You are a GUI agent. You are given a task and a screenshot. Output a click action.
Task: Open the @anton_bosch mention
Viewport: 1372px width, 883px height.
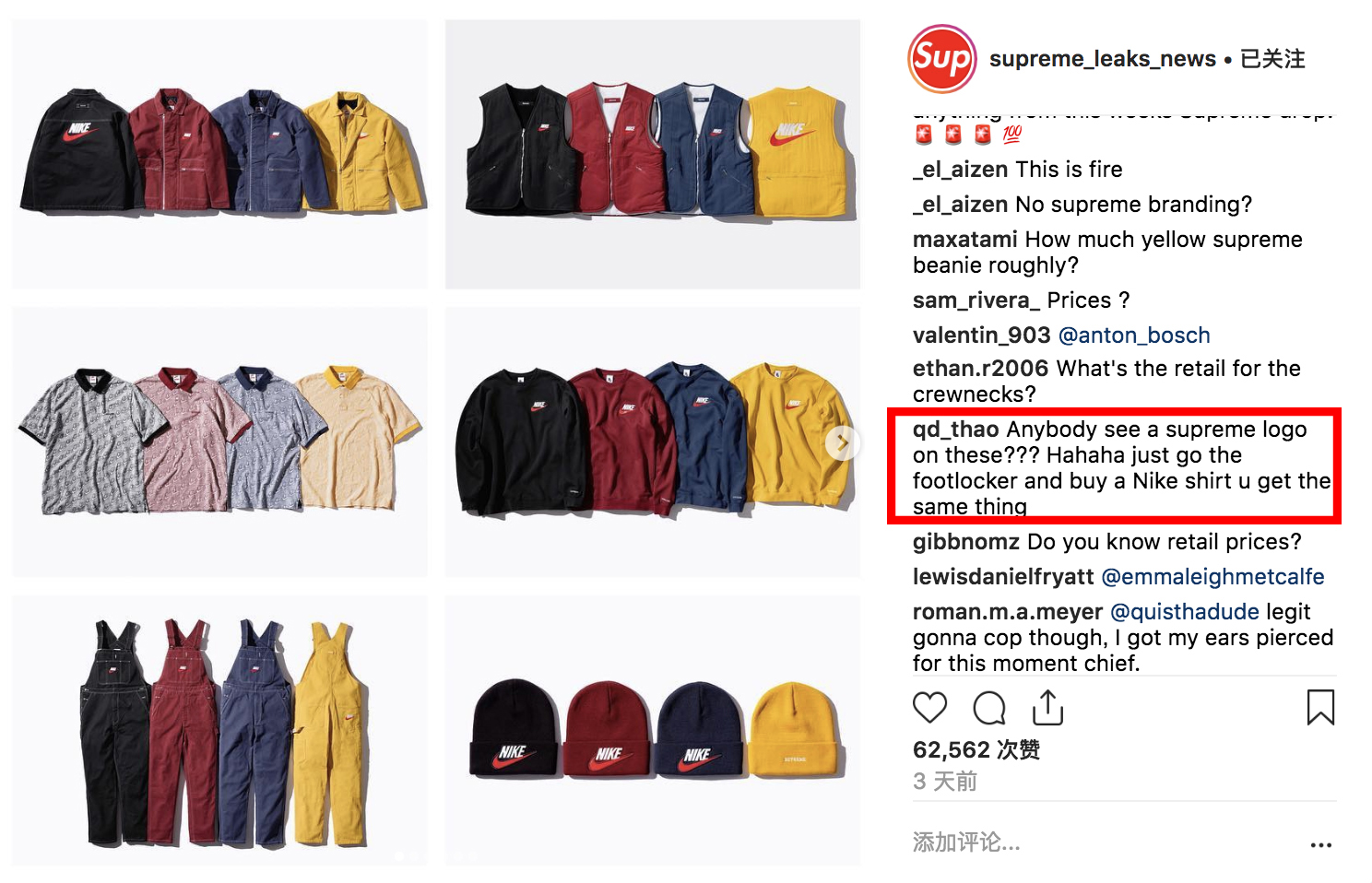(1134, 336)
